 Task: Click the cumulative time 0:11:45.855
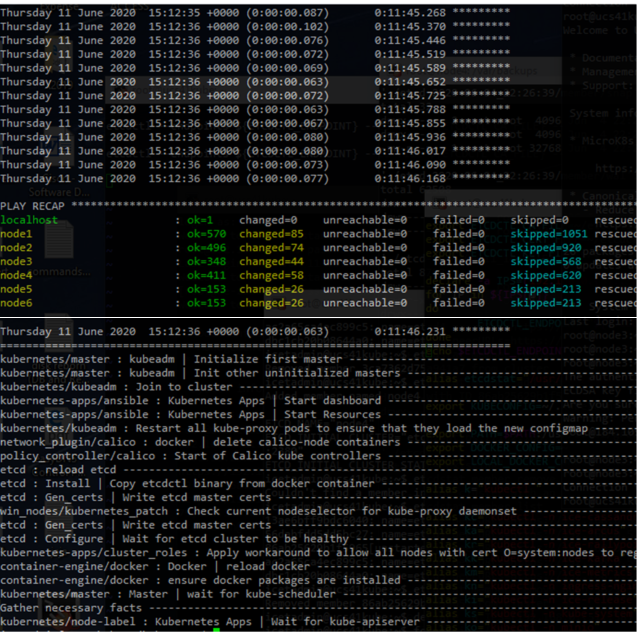[x=410, y=124]
